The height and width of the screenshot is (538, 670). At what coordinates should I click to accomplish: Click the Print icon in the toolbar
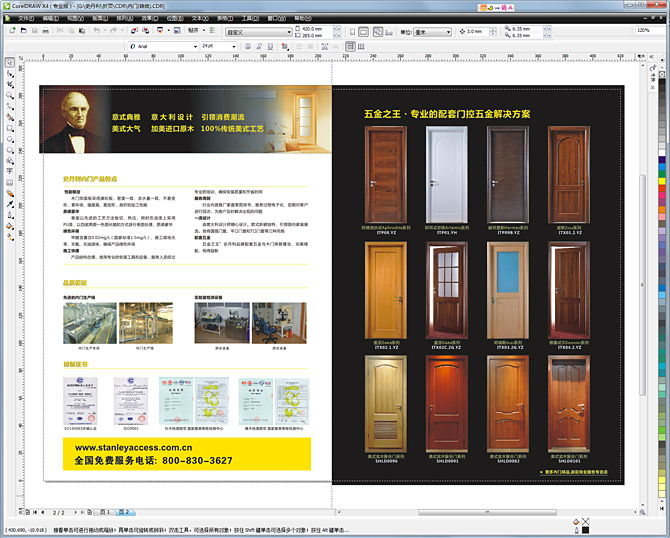click(45, 31)
